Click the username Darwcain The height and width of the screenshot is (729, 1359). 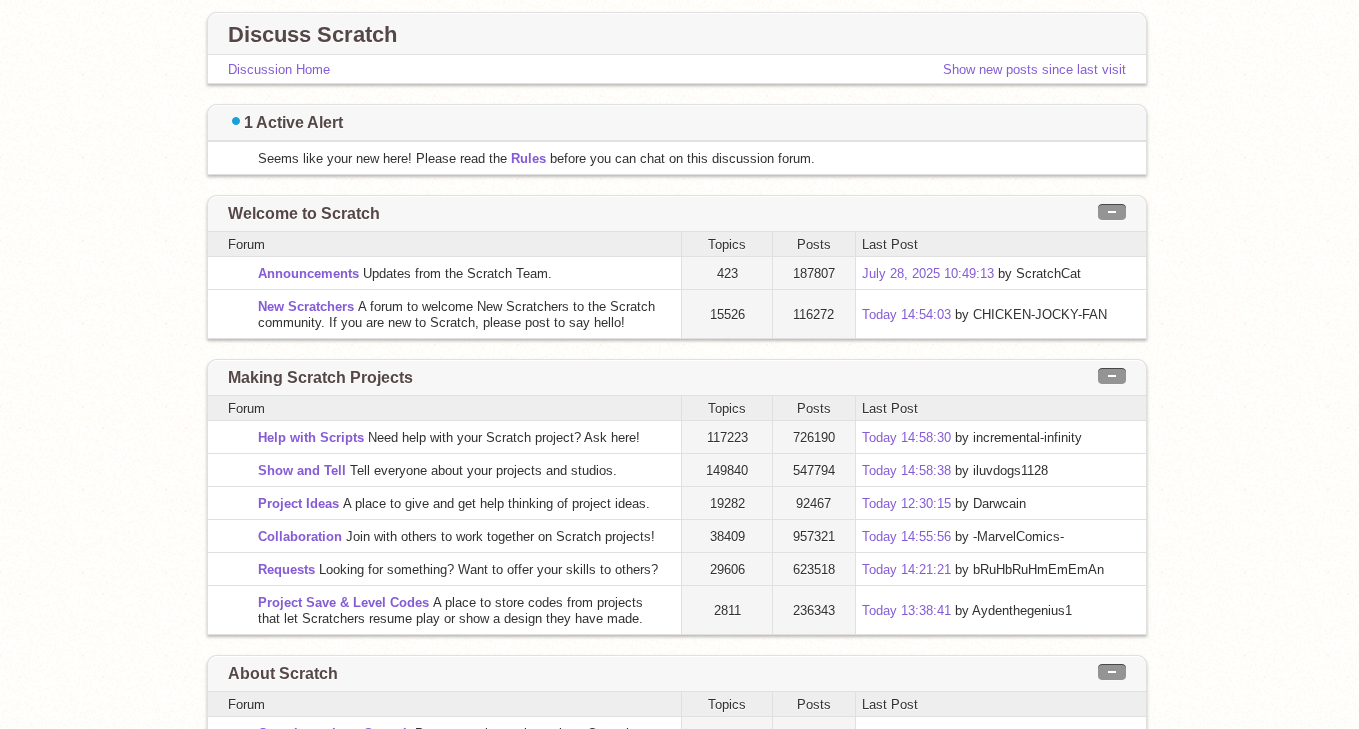[999, 503]
